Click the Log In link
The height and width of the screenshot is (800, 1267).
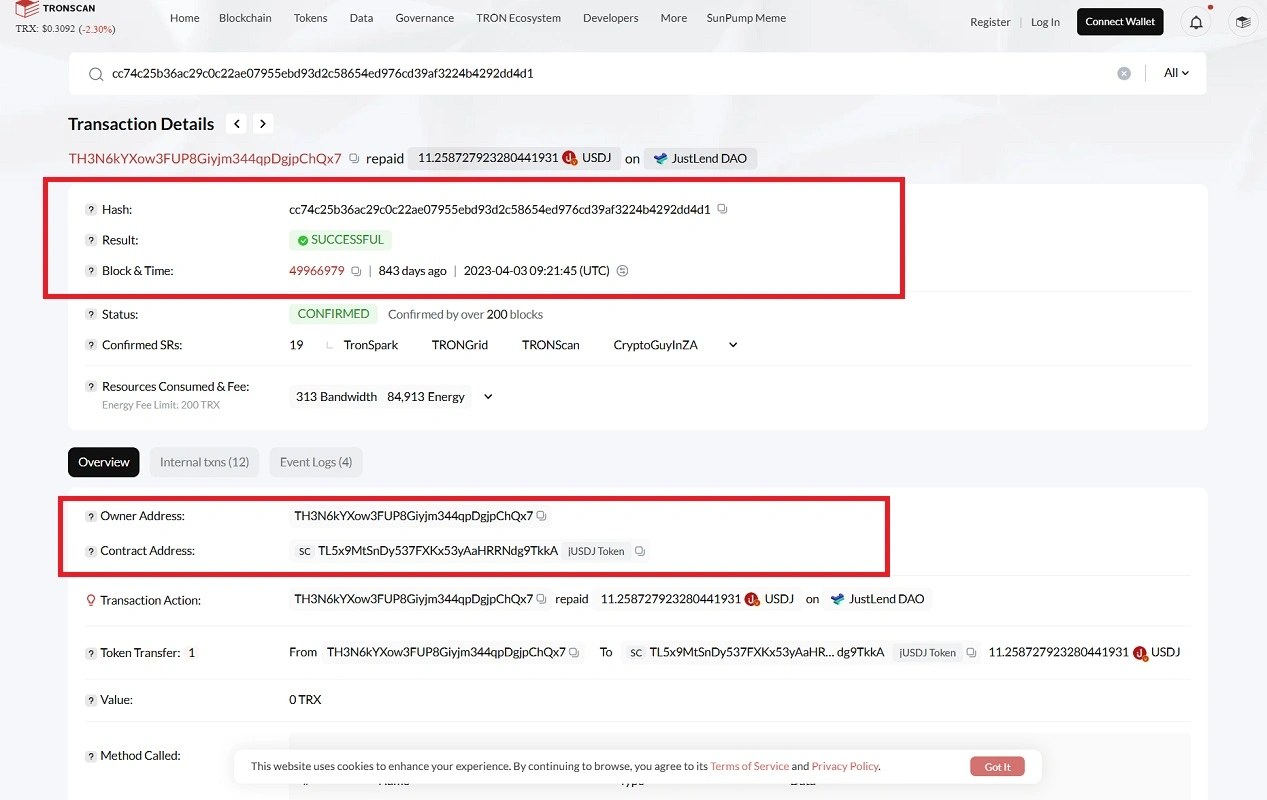[1045, 22]
